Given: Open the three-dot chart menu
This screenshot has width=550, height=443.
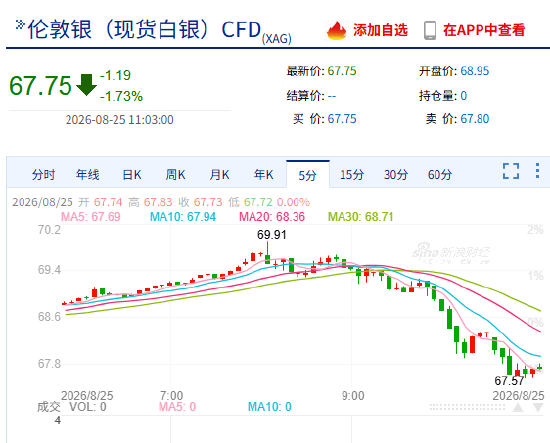Looking at the screenshot, I should pyautogui.click(x=537, y=171).
